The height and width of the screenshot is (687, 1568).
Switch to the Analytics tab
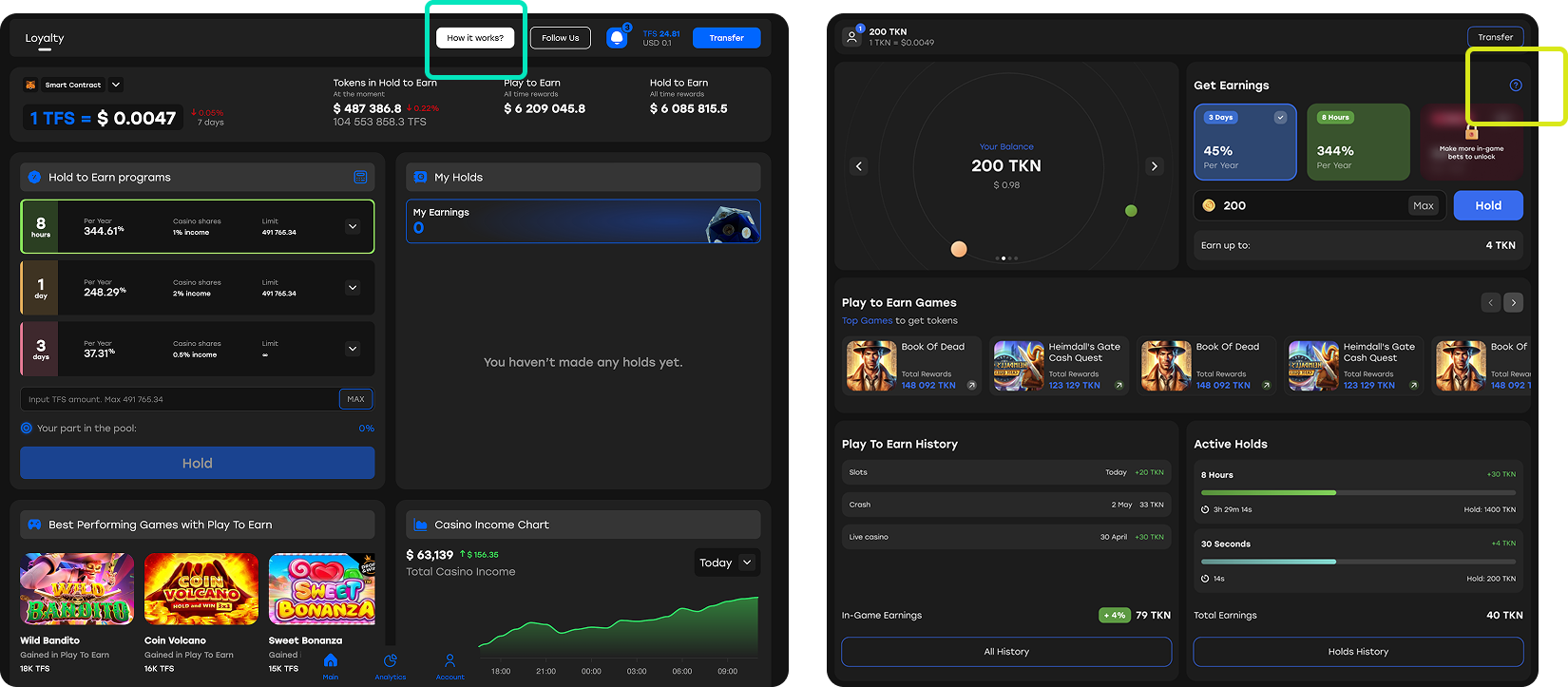(390, 665)
